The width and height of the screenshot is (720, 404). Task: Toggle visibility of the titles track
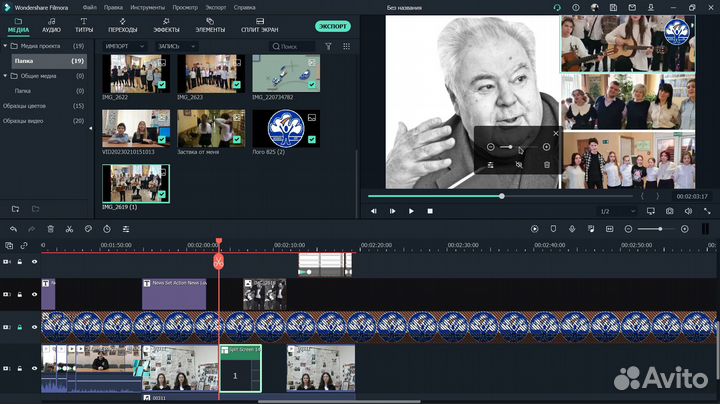click(34, 294)
